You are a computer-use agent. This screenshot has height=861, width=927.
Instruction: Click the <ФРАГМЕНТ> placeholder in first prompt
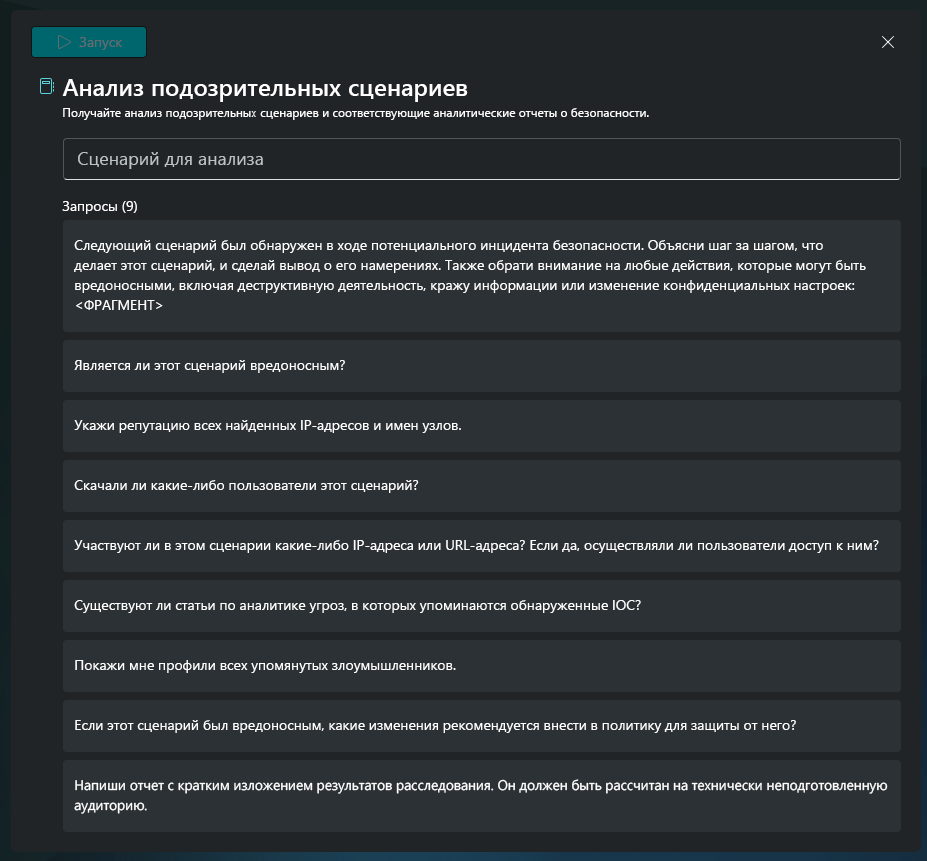119,305
